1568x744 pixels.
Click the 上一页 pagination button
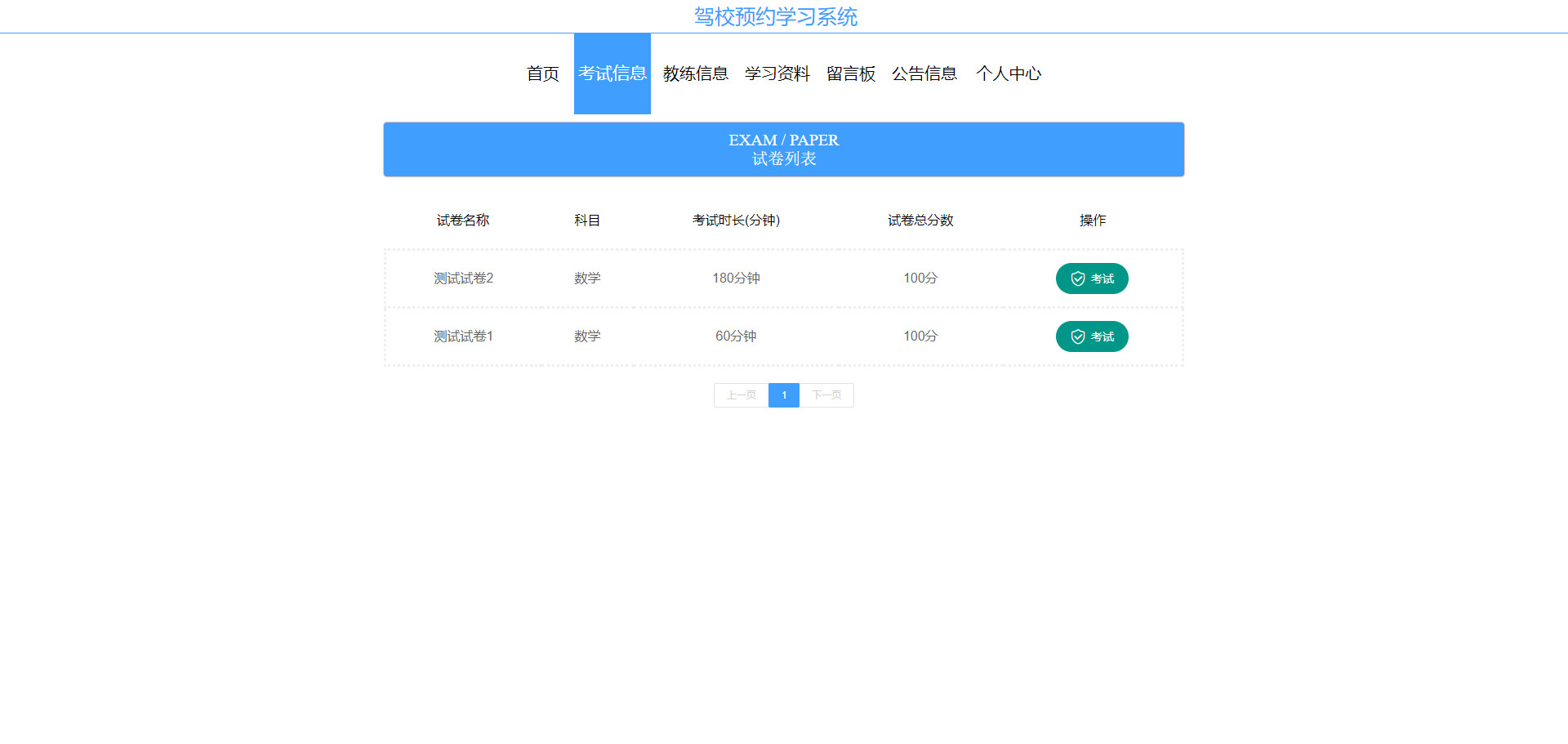coord(742,395)
